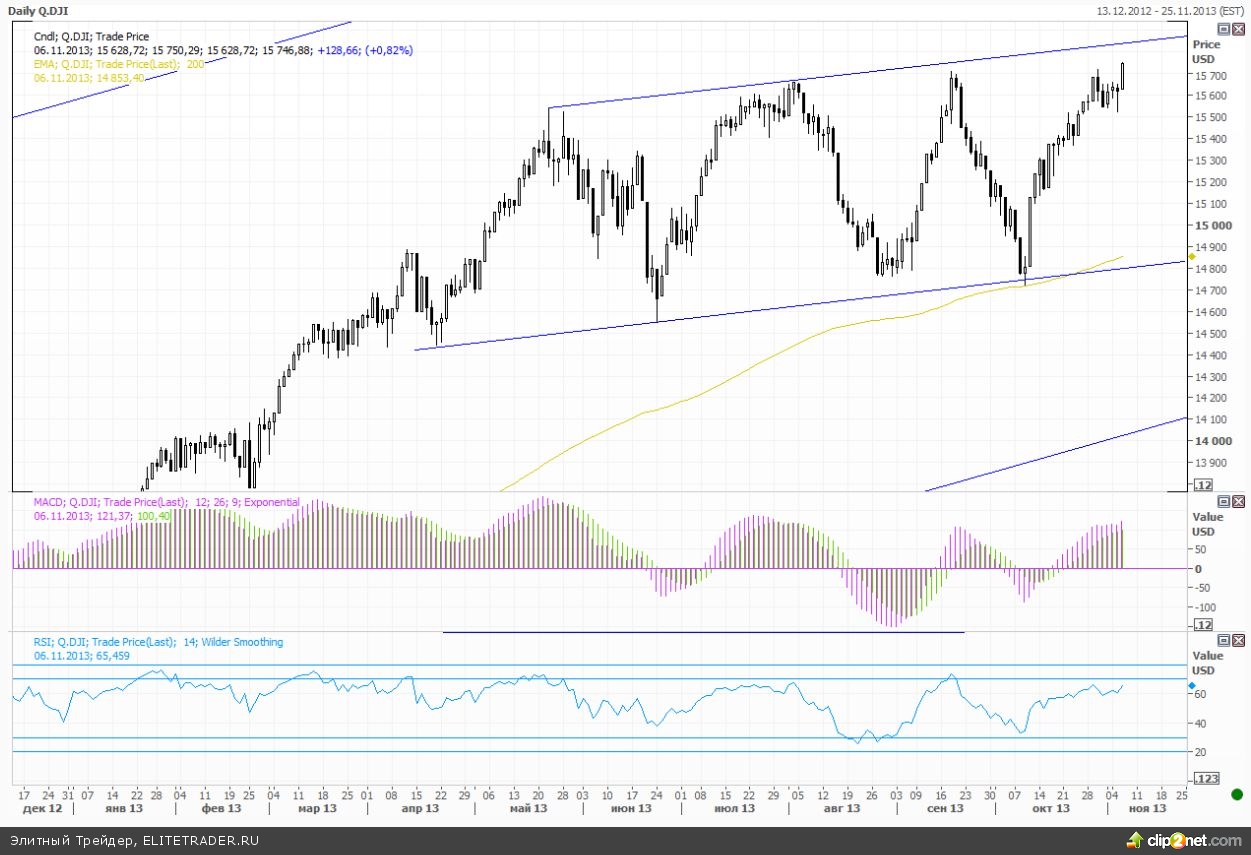
Task: Select the Cndl Q.DJI Trade Price legend
Action: [91, 36]
